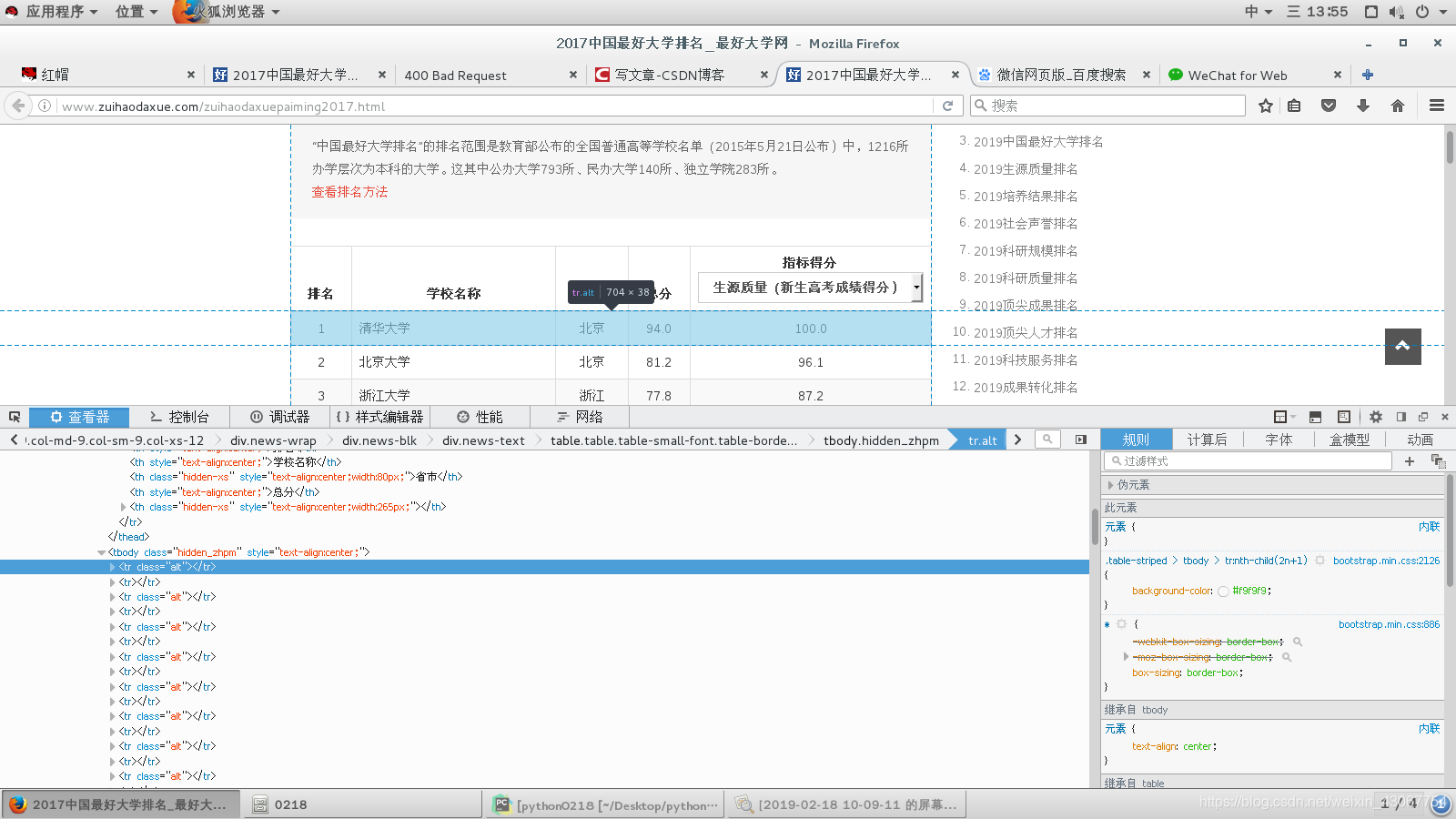Click the markup search magnifier box
Viewport: 1456px width, 819px height.
[x=1047, y=440]
